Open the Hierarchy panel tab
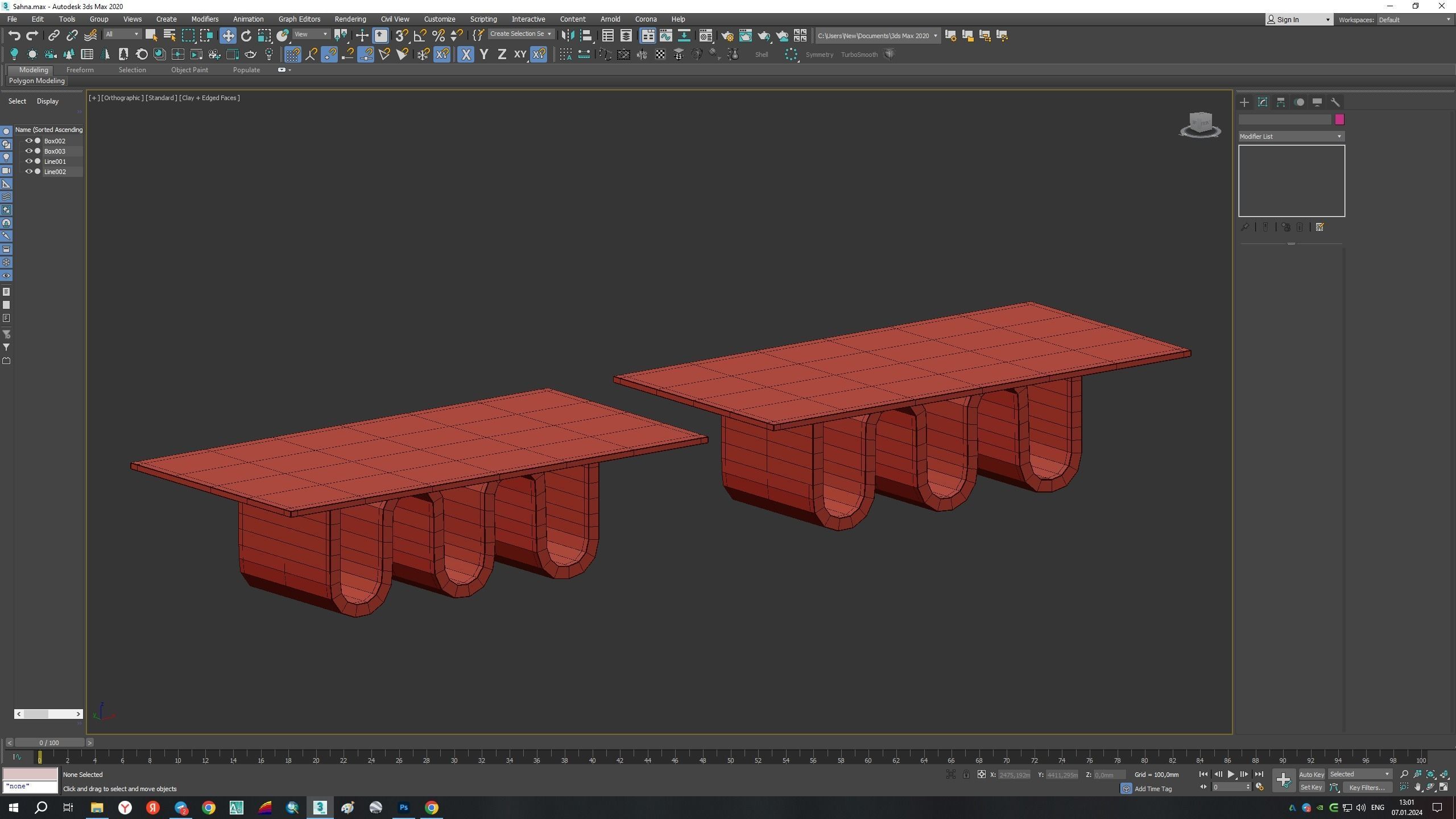The width and height of the screenshot is (1456, 819). pos(1280,102)
